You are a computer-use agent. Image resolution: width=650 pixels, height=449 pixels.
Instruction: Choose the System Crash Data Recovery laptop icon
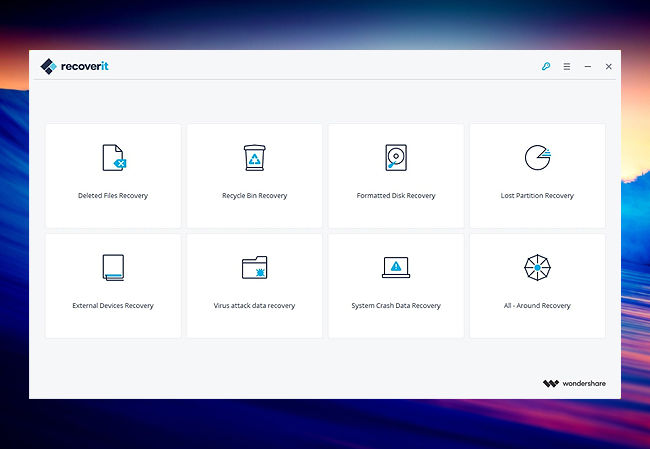tap(396, 267)
